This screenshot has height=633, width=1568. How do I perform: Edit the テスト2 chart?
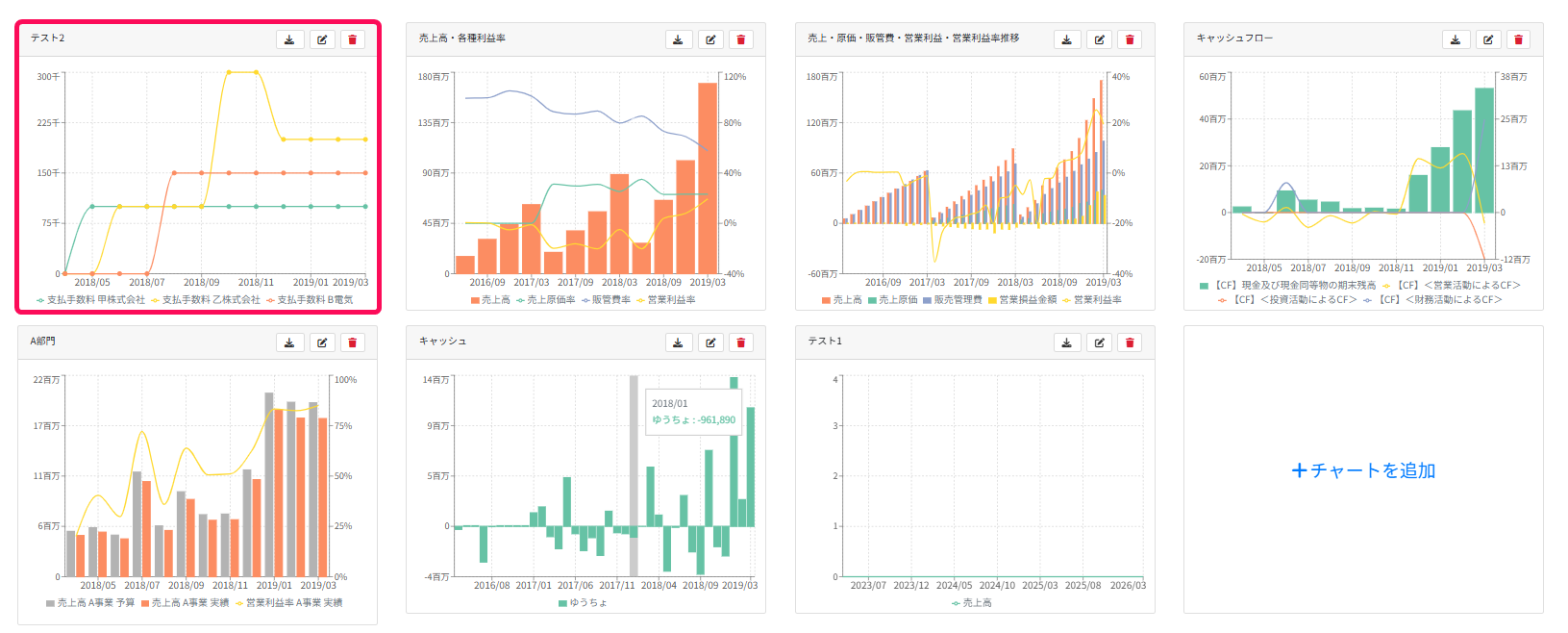click(x=322, y=39)
